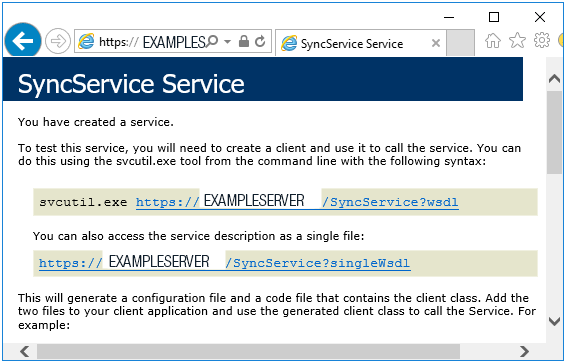Click the vertical scrollbar down arrow
The image size is (567, 364).
(x=554, y=321)
